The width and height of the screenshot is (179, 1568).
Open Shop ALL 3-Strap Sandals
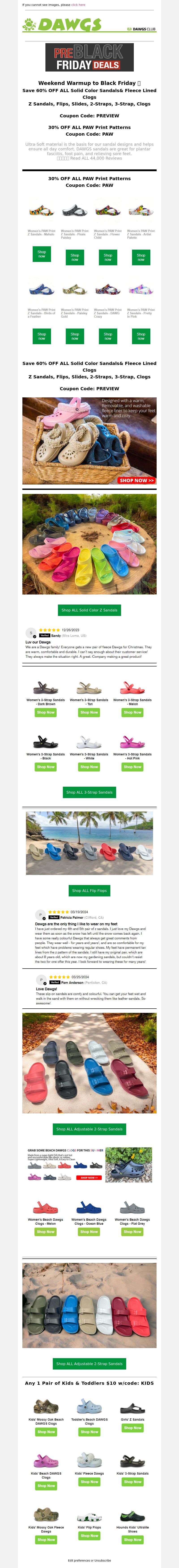89,792
